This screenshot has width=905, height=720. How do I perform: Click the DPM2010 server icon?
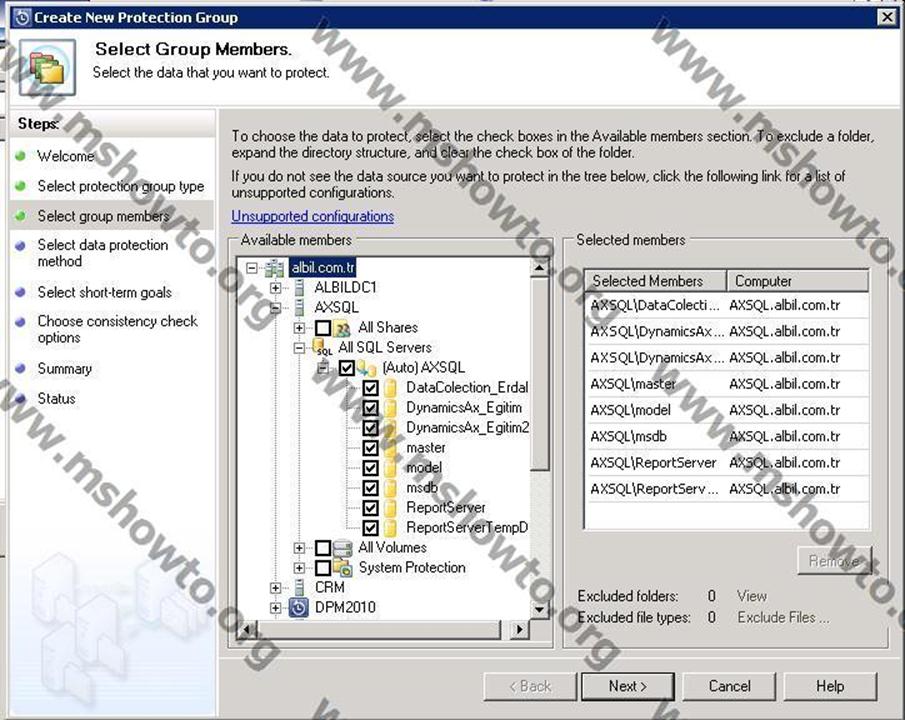pyautogui.click(x=298, y=608)
